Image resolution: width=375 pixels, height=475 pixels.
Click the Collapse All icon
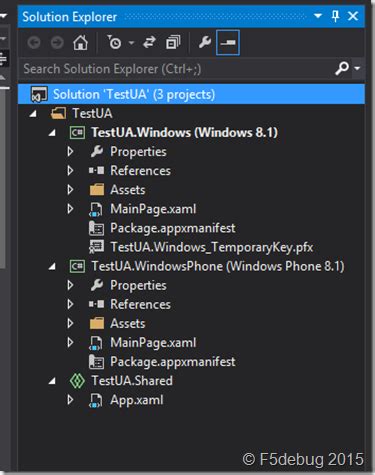(x=173, y=43)
